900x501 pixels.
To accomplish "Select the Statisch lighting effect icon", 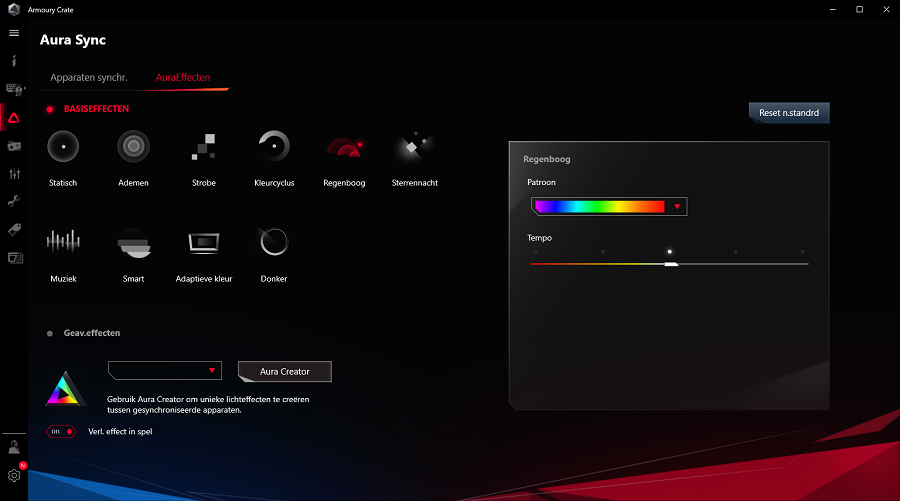I will tap(63, 146).
